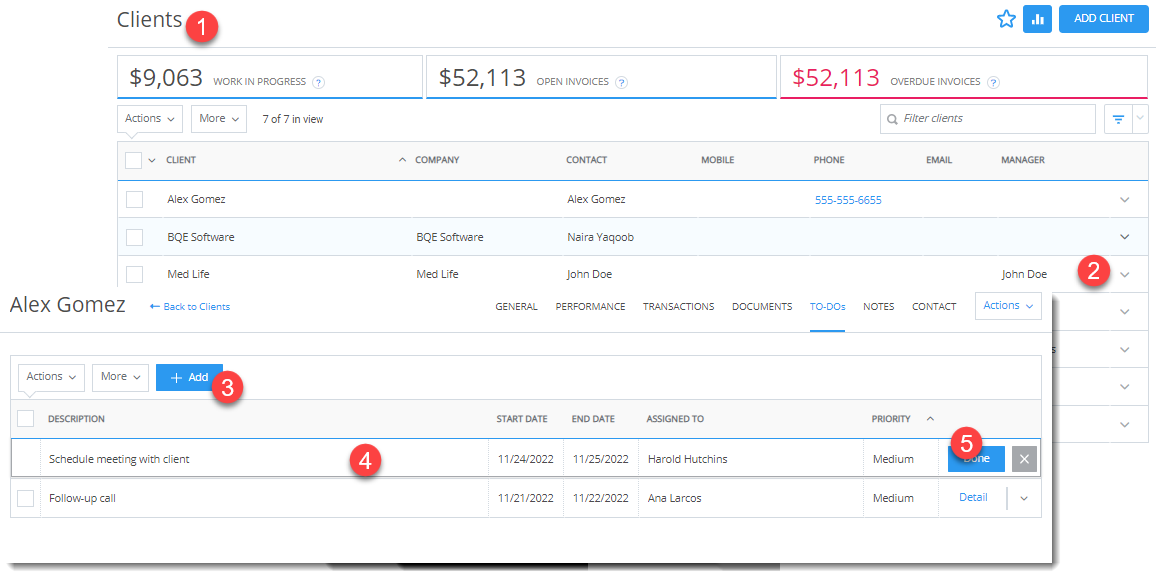This screenshot has width=1156, height=578.
Task: Click the ADD CLIENT button
Action: (1103, 18)
